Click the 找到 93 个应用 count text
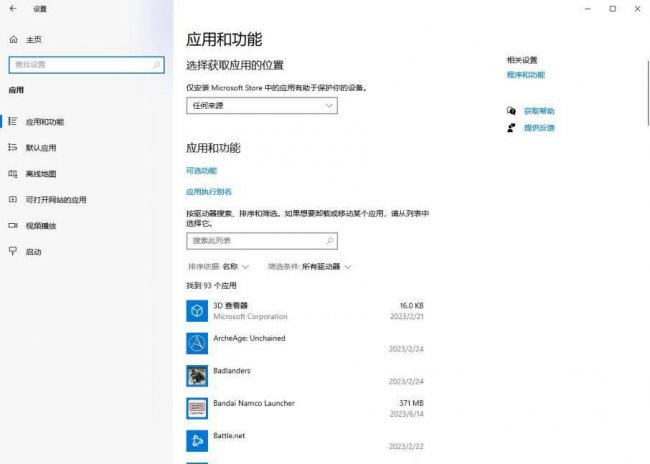This screenshot has width=650, height=464. coord(211,286)
